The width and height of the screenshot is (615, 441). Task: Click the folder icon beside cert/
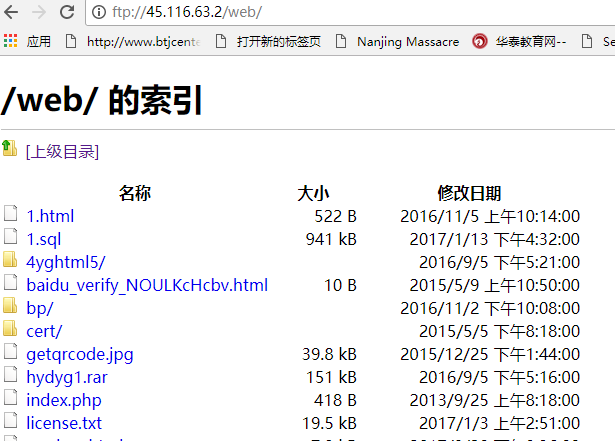[x=10, y=328]
